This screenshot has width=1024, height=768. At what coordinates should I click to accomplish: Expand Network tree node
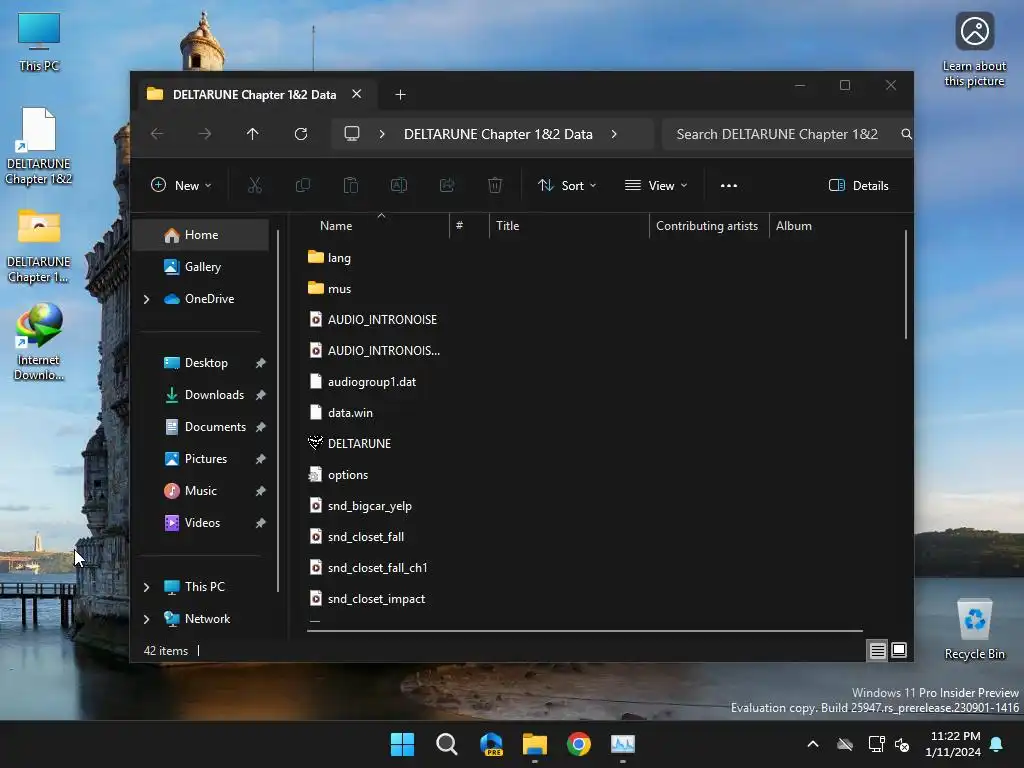tap(146, 619)
